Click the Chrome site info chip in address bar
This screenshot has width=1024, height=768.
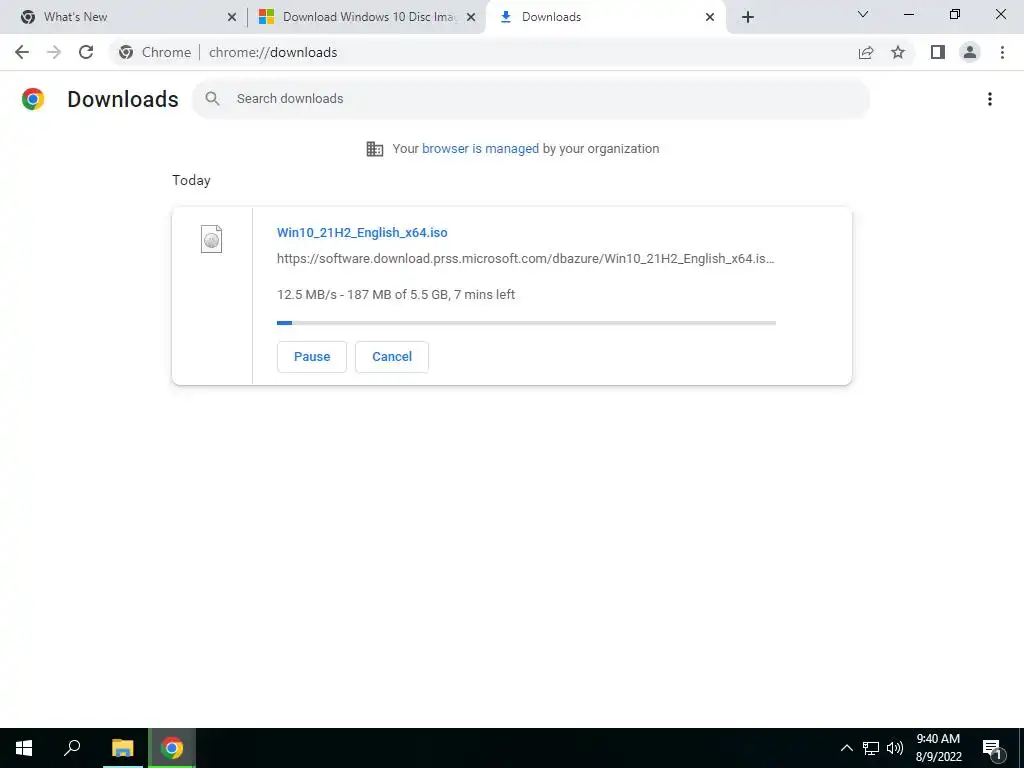point(155,52)
